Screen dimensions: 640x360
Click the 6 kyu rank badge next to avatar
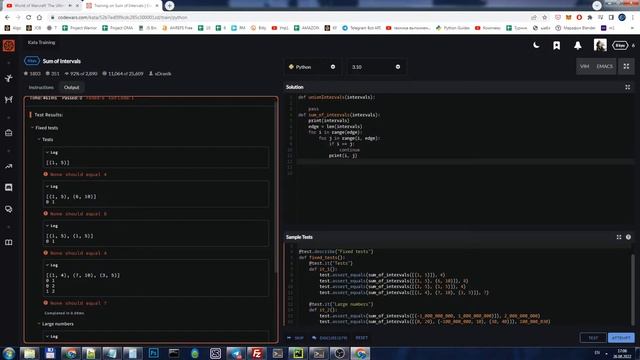point(620,45)
